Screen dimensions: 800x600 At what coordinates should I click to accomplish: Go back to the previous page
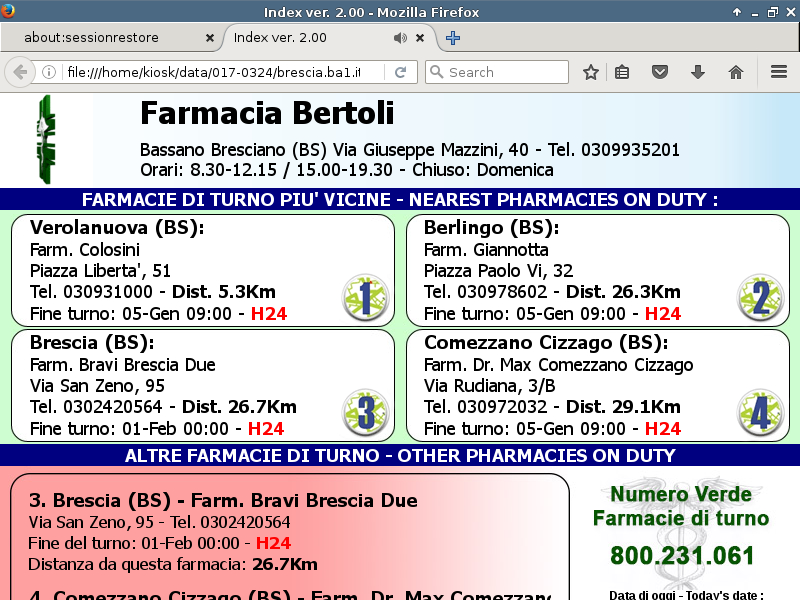[x=19, y=72]
